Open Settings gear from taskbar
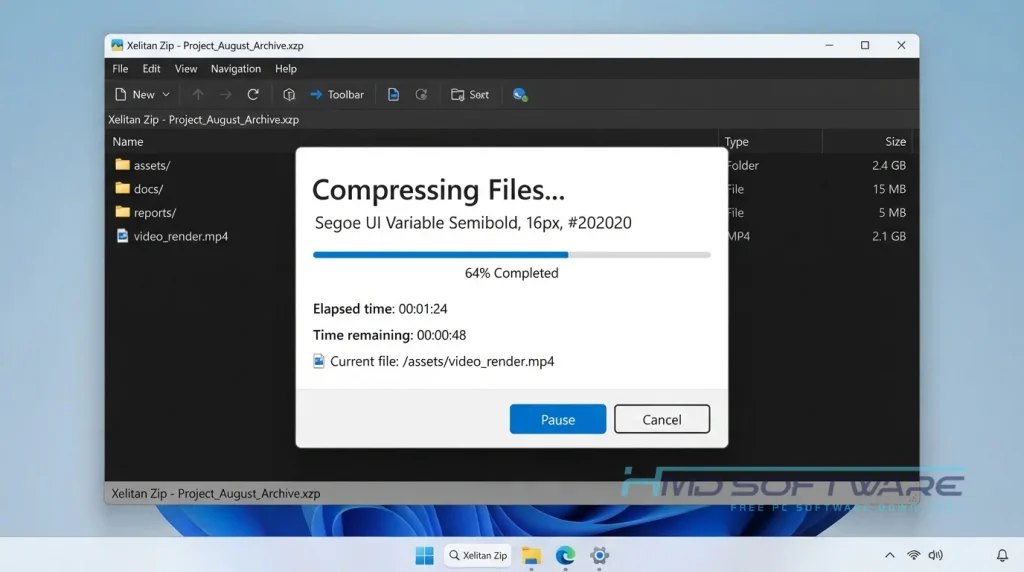 tap(600, 556)
